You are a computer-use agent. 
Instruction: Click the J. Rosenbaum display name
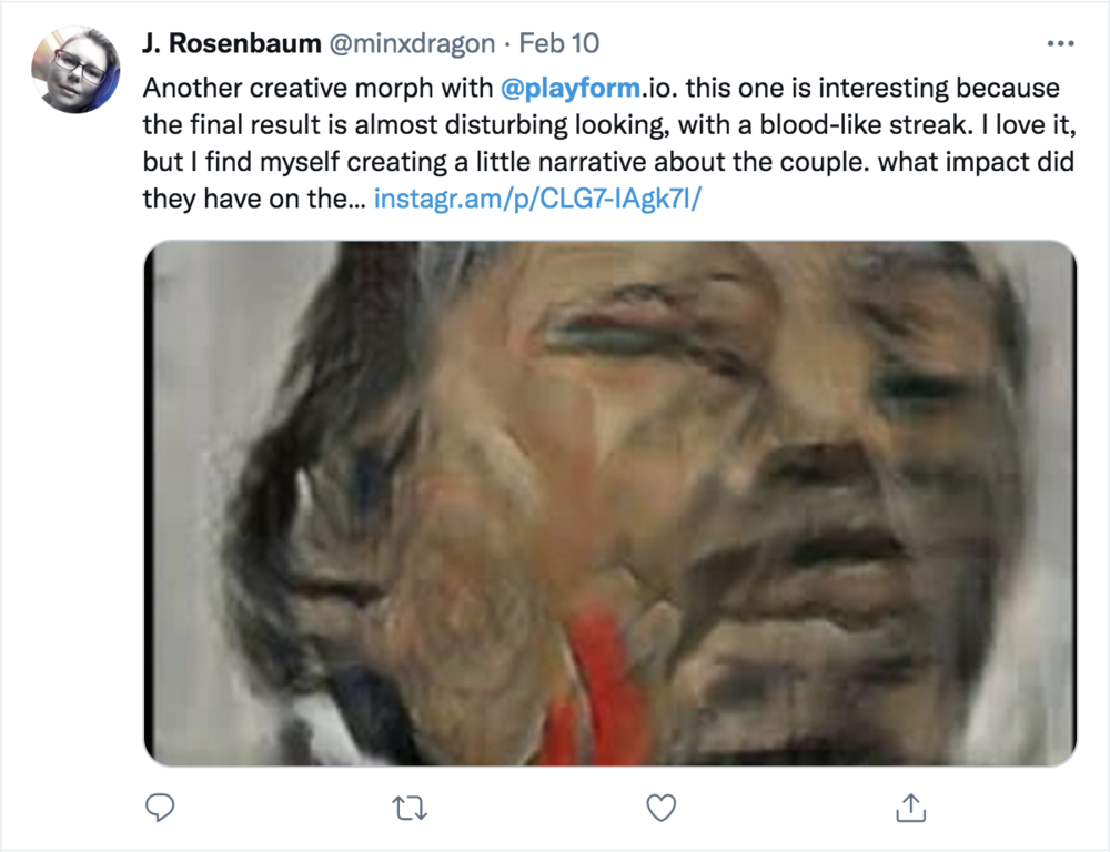click(231, 43)
